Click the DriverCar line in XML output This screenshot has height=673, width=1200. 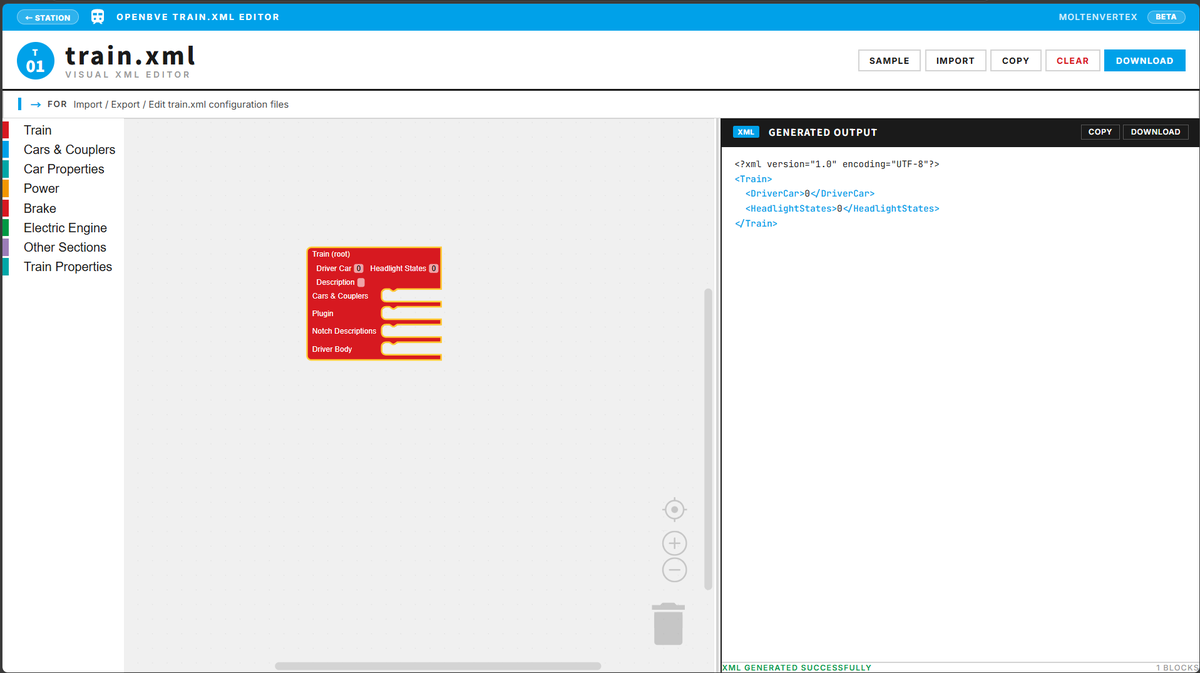[x=810, y=193]
